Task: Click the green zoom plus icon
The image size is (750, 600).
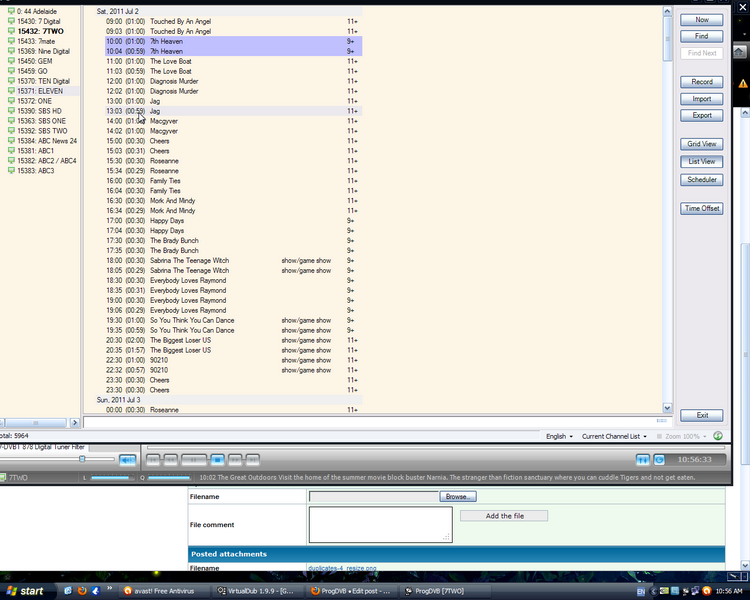Action: [717, 436]
